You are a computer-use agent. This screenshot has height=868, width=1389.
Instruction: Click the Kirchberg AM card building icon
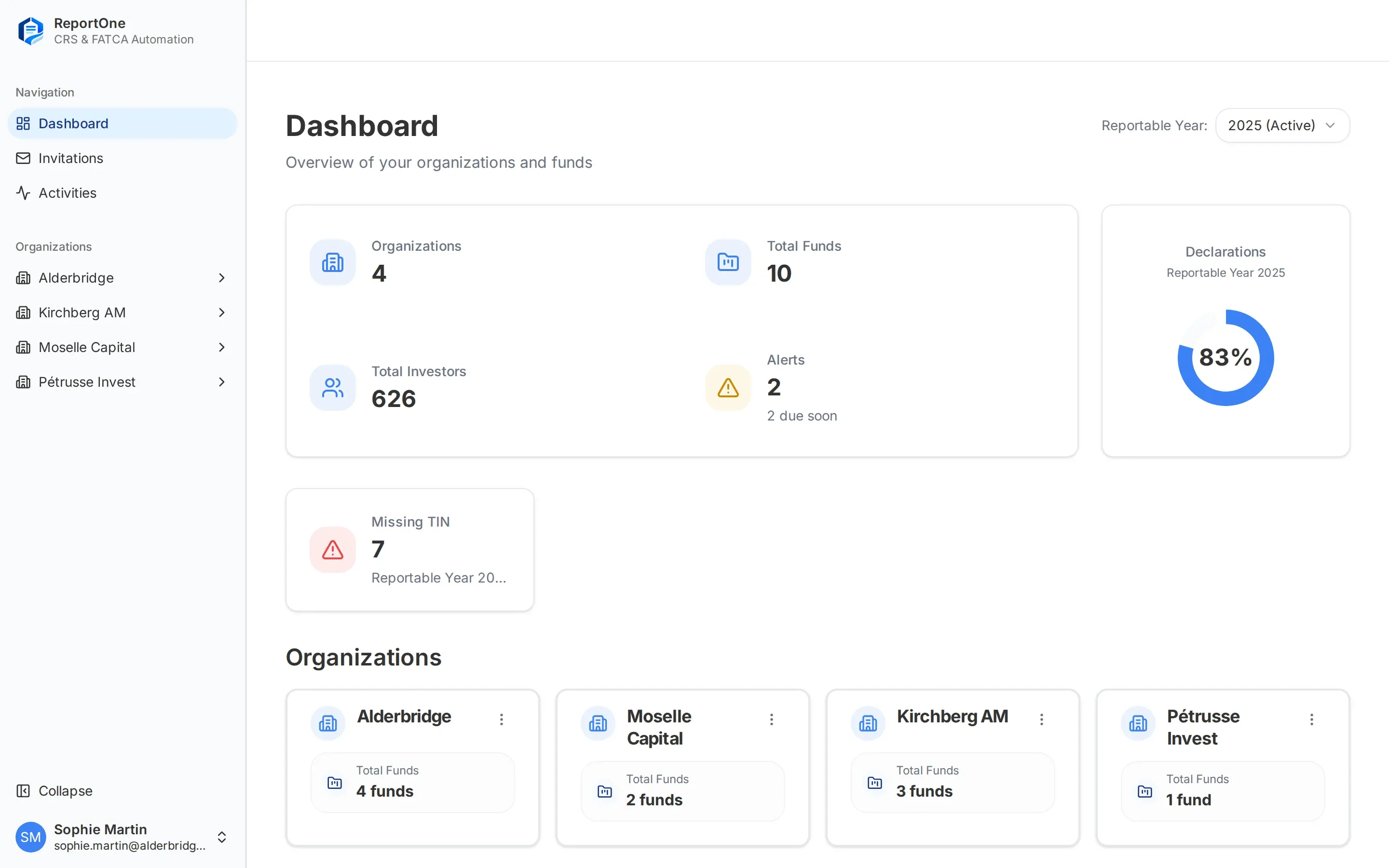[869, 723]
